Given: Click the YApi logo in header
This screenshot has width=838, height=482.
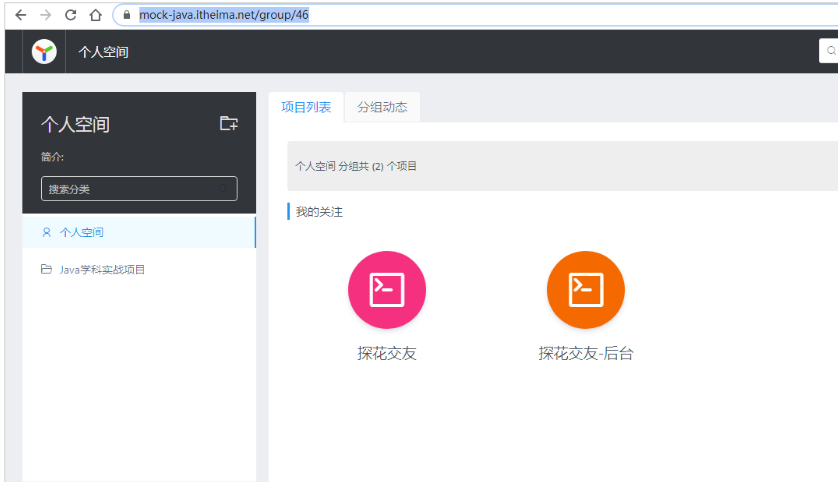Looking at the screenshot, I should [x=44, y=52].
